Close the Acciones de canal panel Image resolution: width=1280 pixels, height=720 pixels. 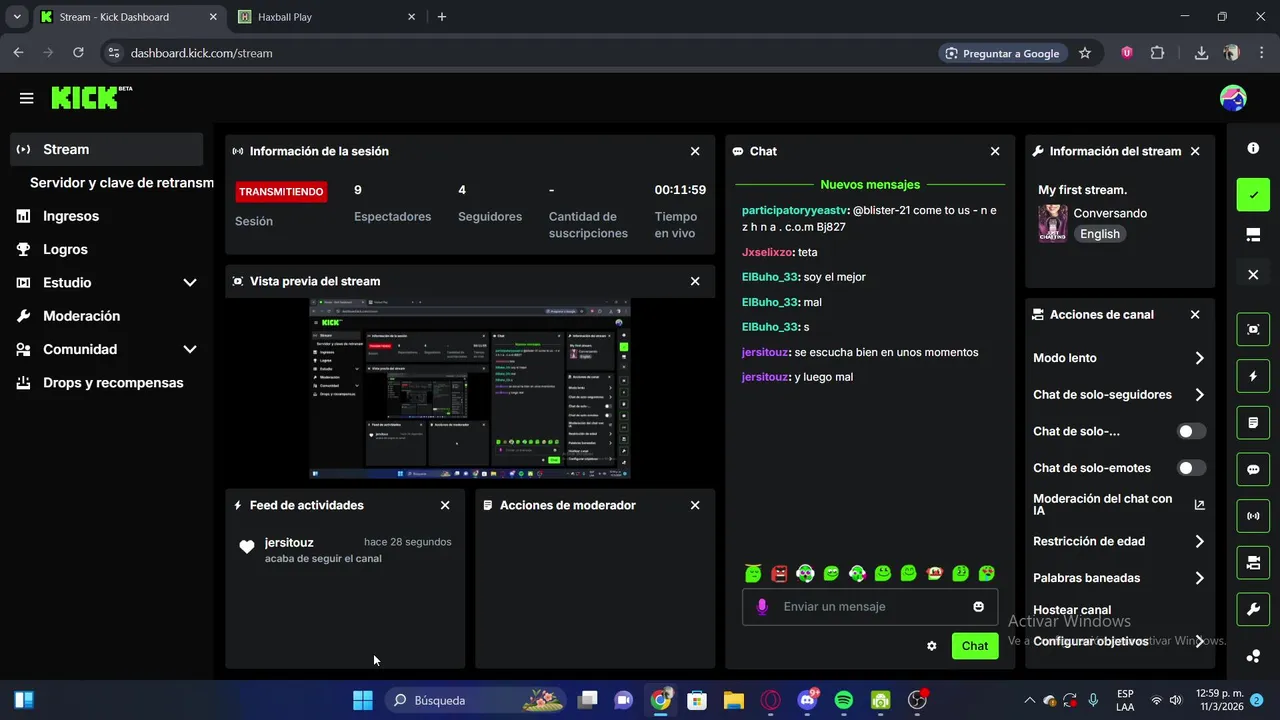point(1195,314)
